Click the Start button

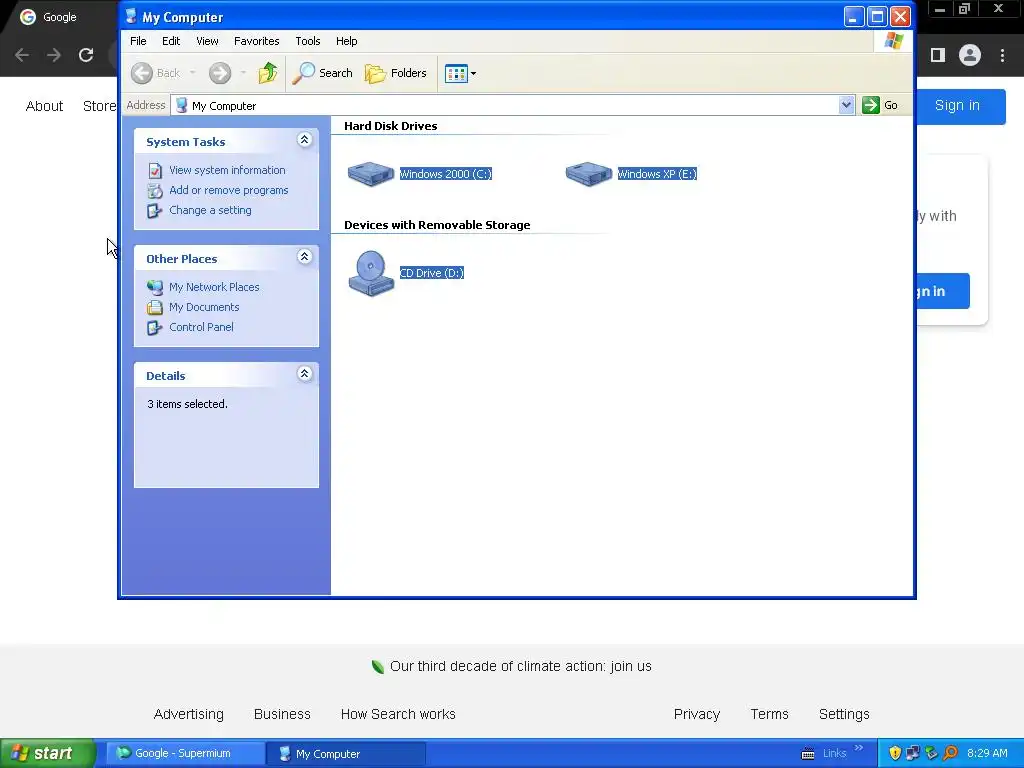click(48, 754)
